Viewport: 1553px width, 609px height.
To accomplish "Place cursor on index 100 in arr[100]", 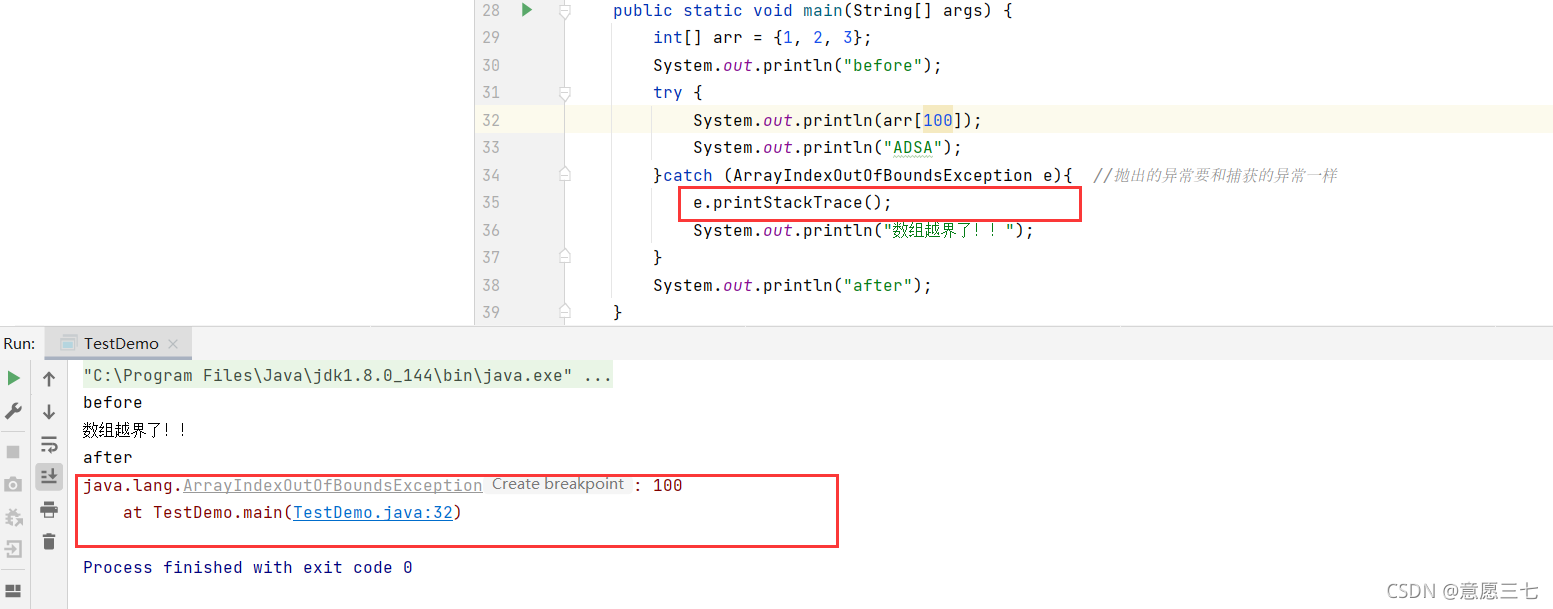I will (x=938, y=120).
